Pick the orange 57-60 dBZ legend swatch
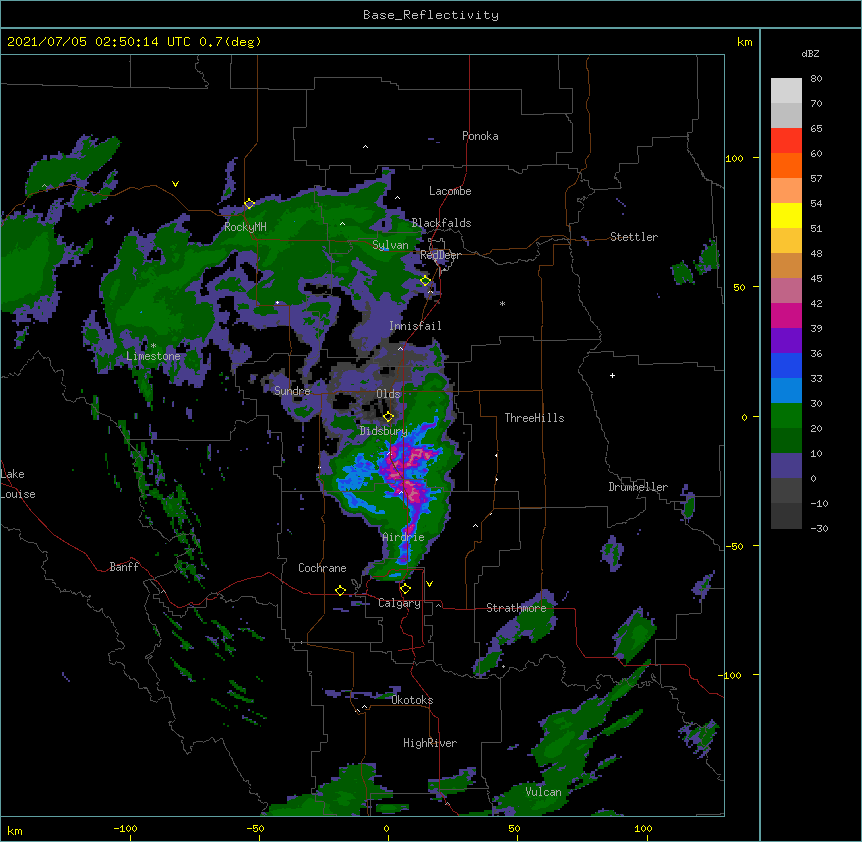The width and height of the screenshot is (862, 842). pyautogui.click(x=786, y=165)
